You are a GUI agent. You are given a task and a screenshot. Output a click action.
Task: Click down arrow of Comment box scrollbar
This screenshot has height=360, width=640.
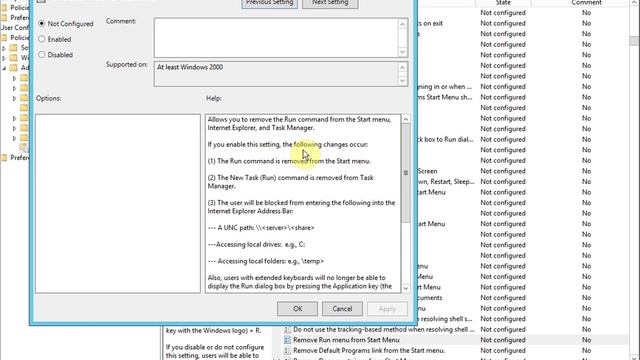pos(402,52)
